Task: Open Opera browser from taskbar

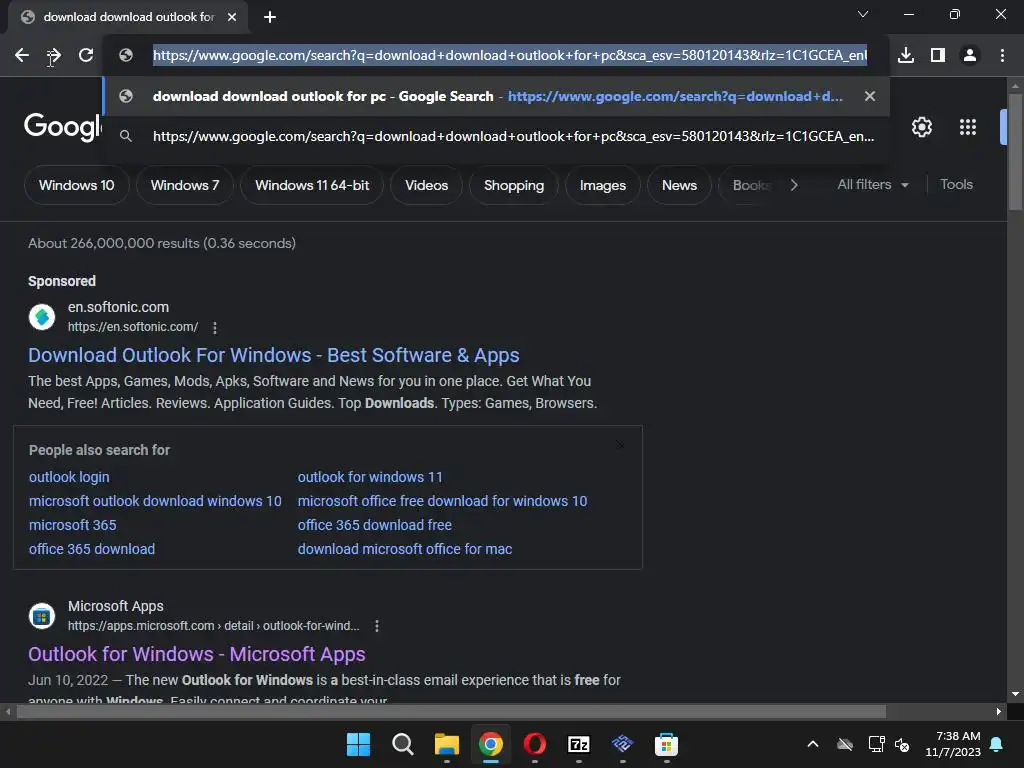Action: [x=535, y=744]
